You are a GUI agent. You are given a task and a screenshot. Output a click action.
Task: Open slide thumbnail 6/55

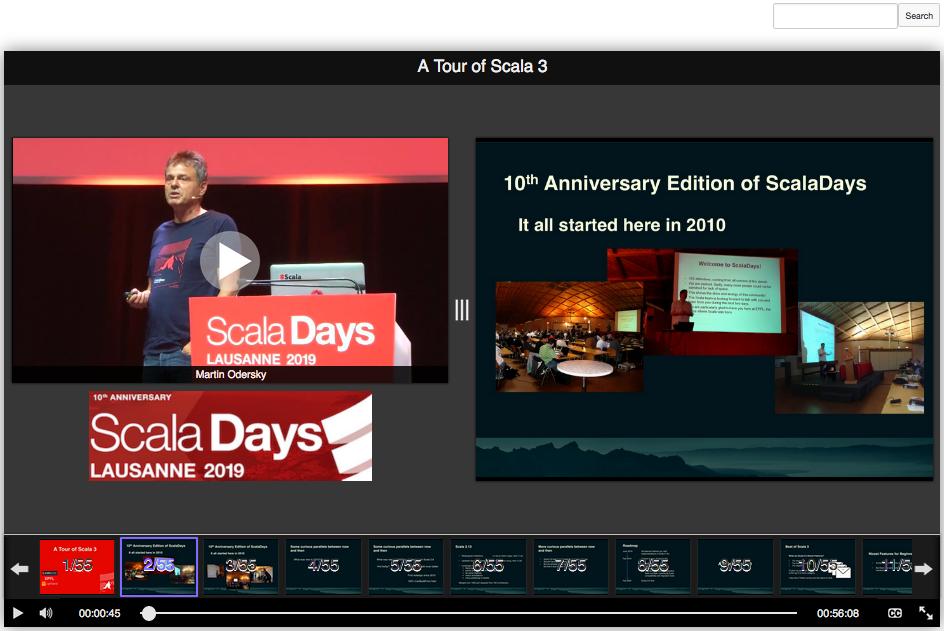pyautogui.click(x=488, y=567)
